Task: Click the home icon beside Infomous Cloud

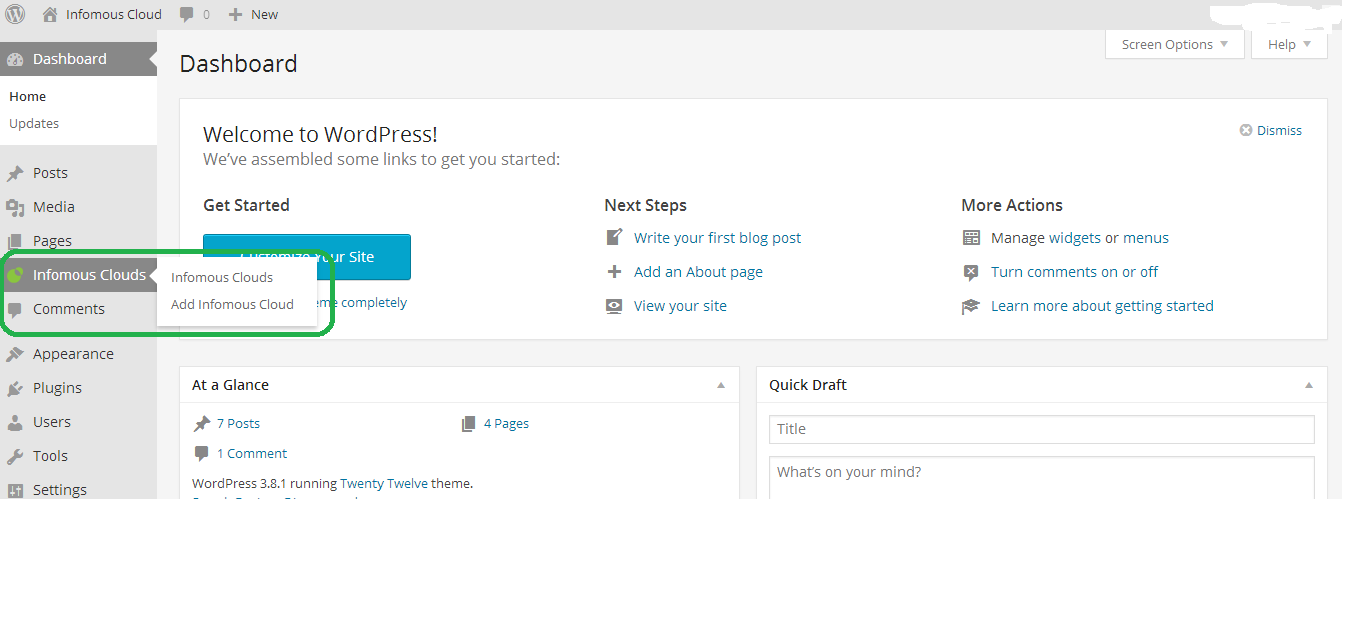Action: click(x=50, y=15)
